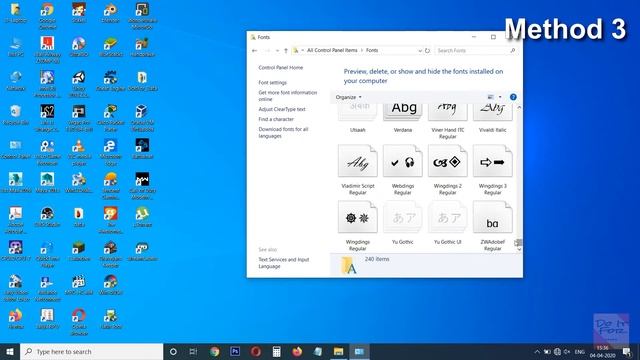This screenshot has height=360, width=640.
Task: Select the Microsoft Edge desktop shortcut
Action: click(x=111, y=152)
